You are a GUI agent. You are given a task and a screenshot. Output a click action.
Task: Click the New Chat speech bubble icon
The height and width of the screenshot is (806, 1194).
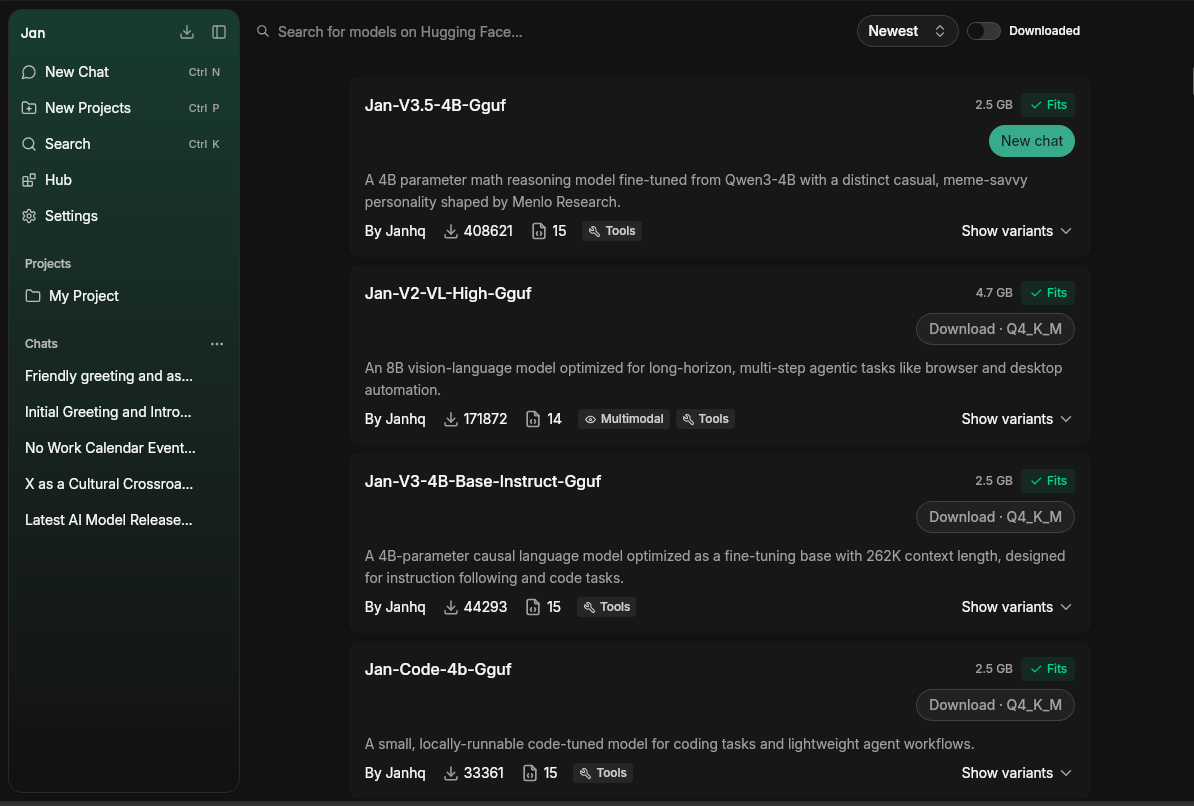pos(29,72)
